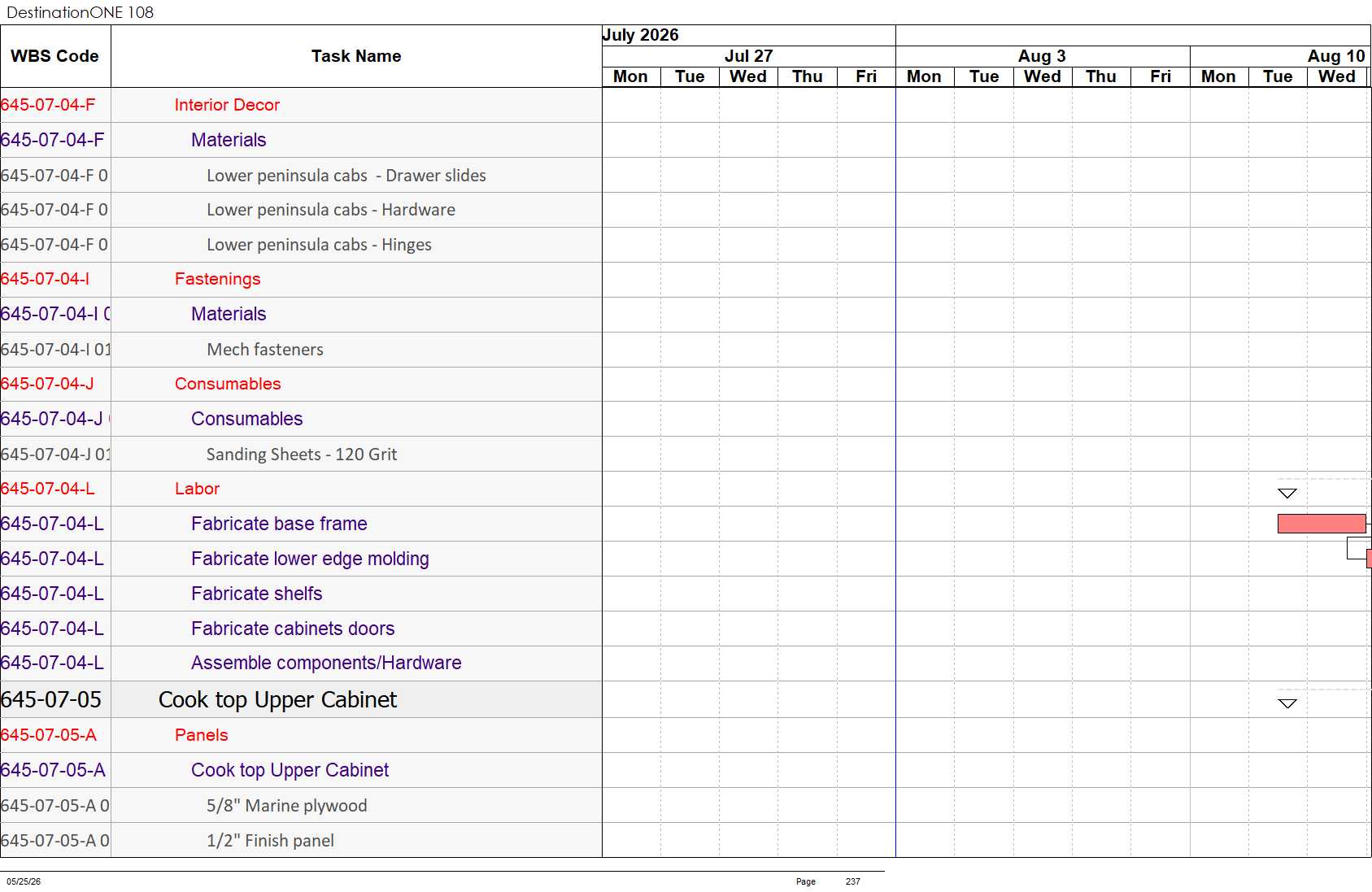
Task: Click the July 2026 month header
Action: (x=640, y=35)
